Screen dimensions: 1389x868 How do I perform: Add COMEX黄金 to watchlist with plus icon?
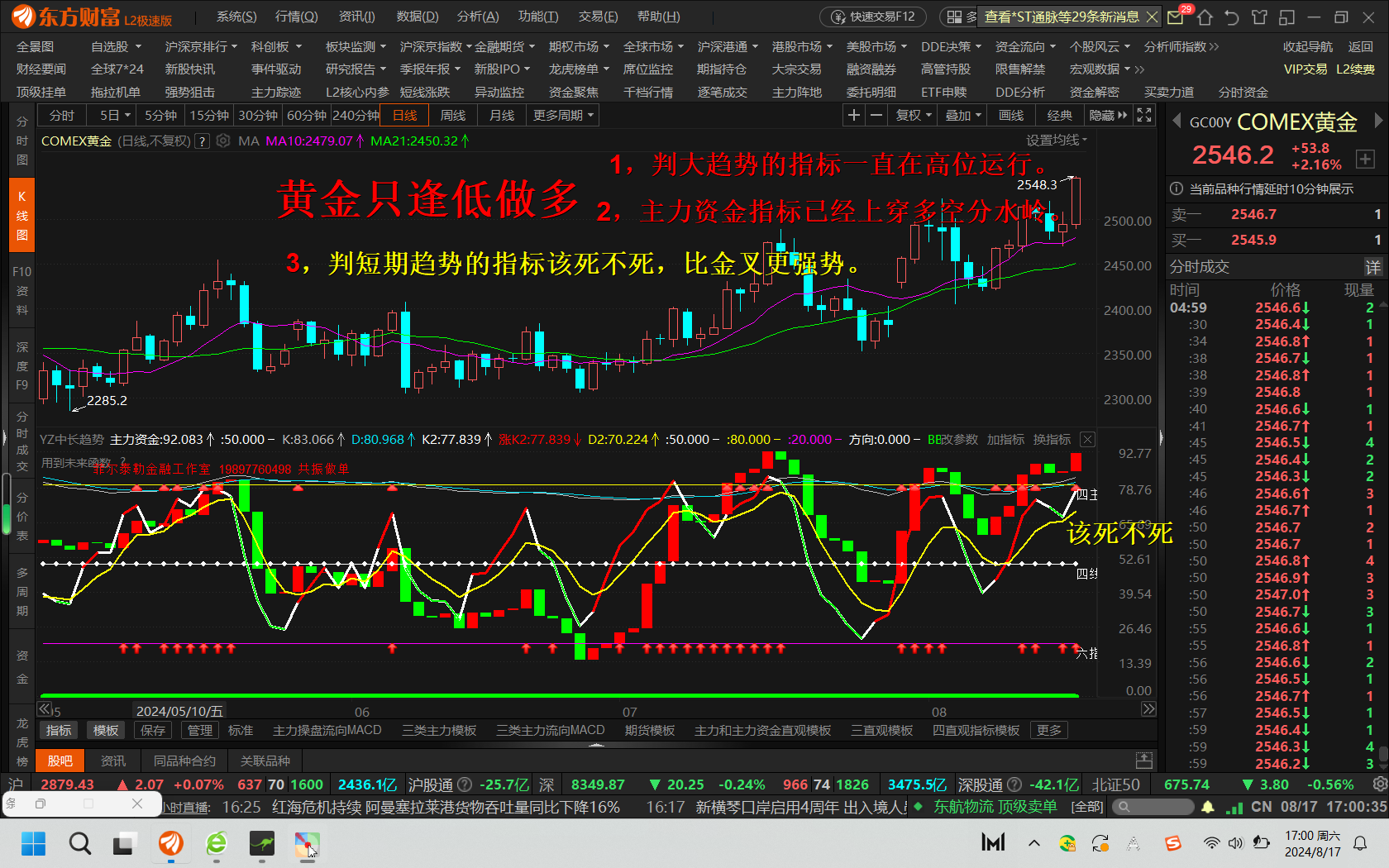pyautogui.click(x=1365, y=159)
